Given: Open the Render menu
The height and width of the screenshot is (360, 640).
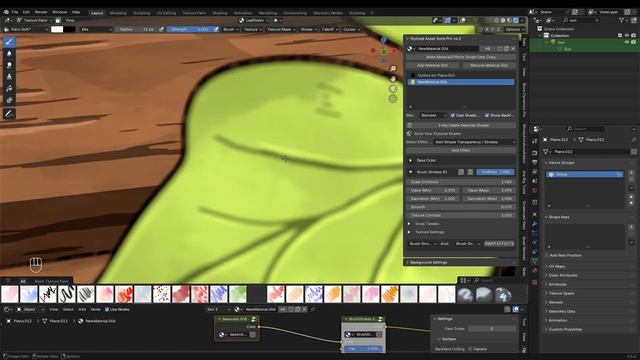Looking at the screenshot, I should tap(41, 12).
